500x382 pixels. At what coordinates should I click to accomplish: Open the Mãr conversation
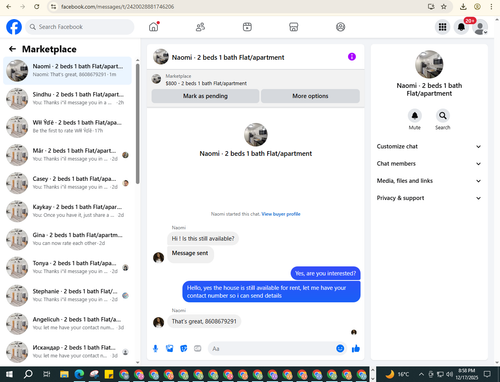(67, 155)
